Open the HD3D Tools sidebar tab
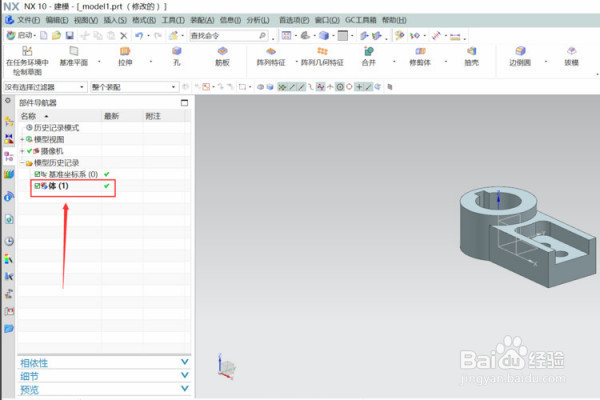 coord(9,196)
